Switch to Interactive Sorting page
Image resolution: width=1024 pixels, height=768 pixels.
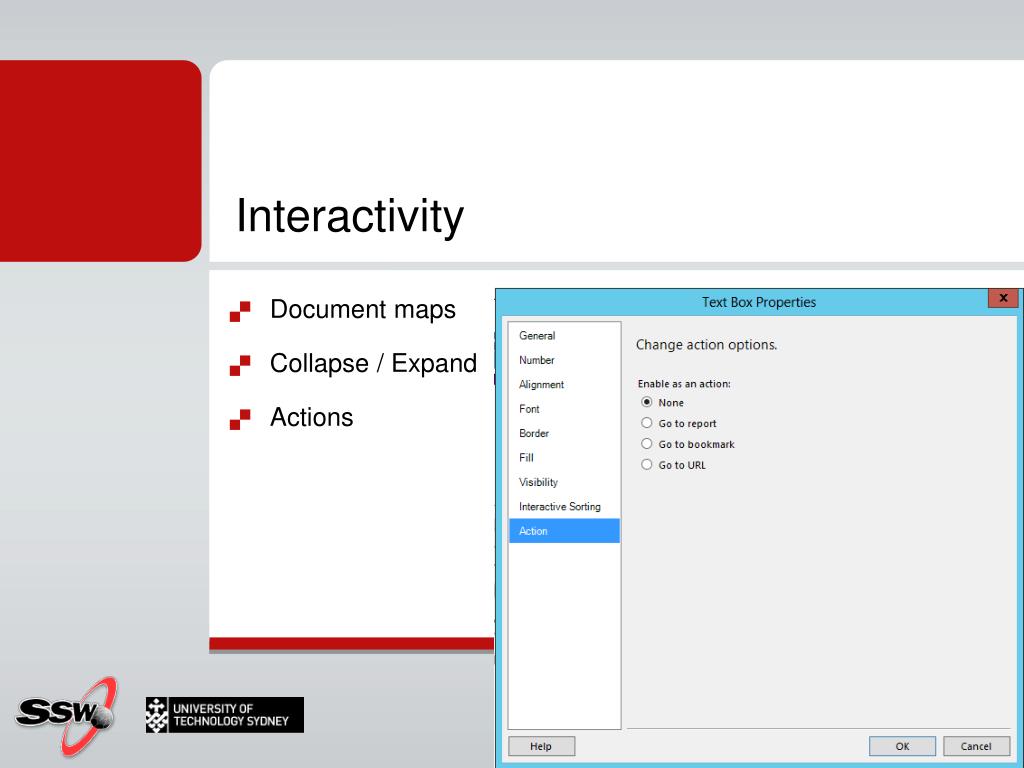[x=564, y=507]
